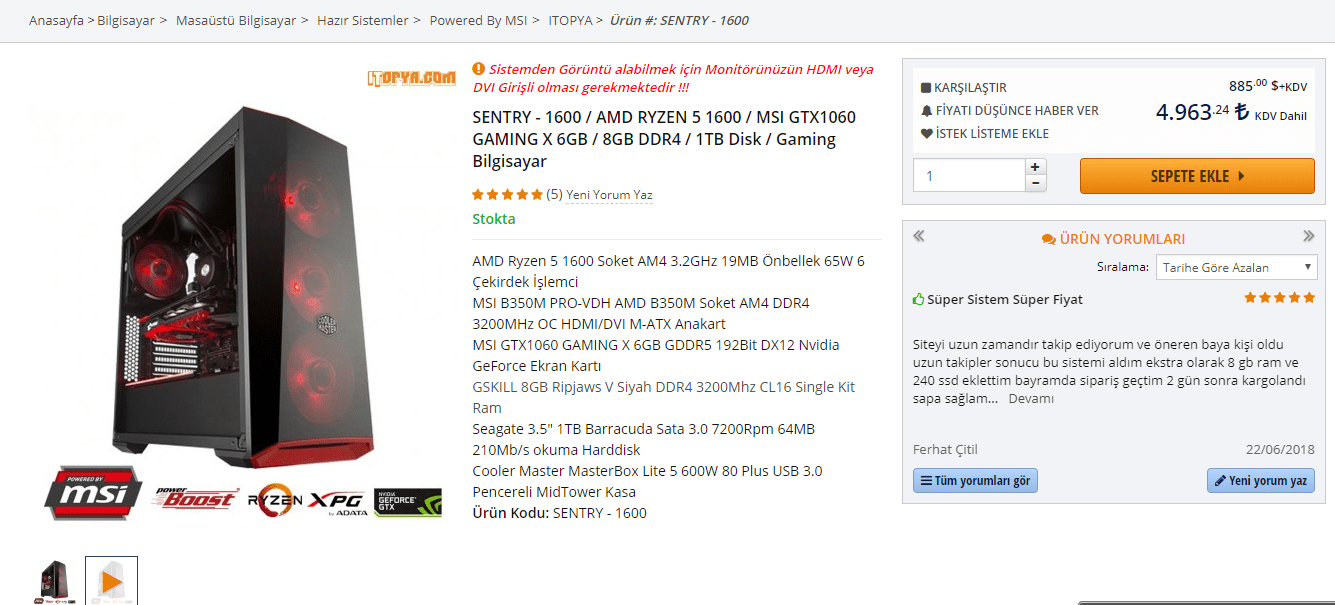Click the Ryzen logo badge
The width and height of the screenshot is (1335, 605).
(x=275, y=499)
